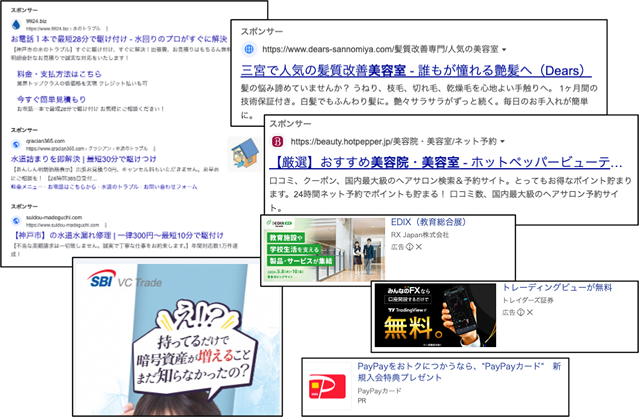Viewport: 639px width, 417px height.
Task: Close the トレイダーズ証券 ad with the X
Action: coord(529,313)
